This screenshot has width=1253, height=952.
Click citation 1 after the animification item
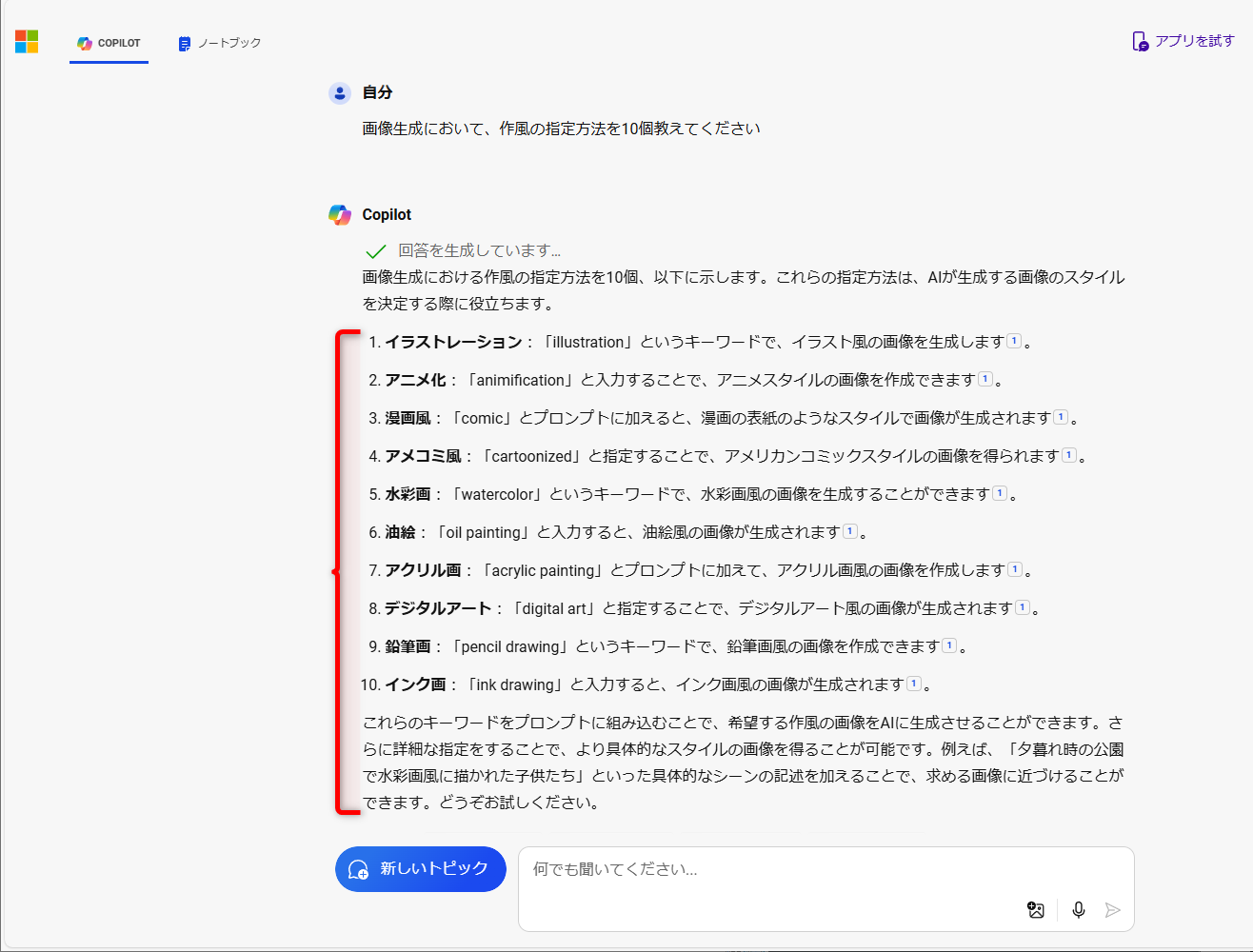click(x=984, y=377)
